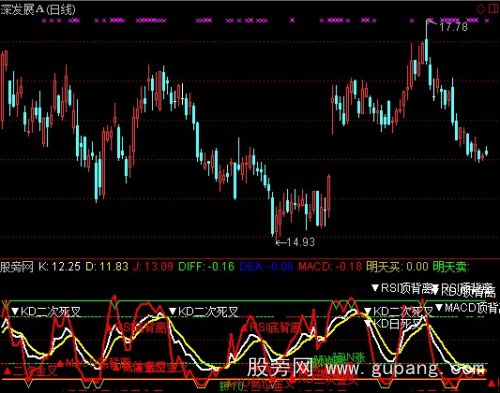This screenshot has width=500, height=393.
Task: Click the KD二次死叉 marker above KD日死叉
Action: click(x=398, y=312)
